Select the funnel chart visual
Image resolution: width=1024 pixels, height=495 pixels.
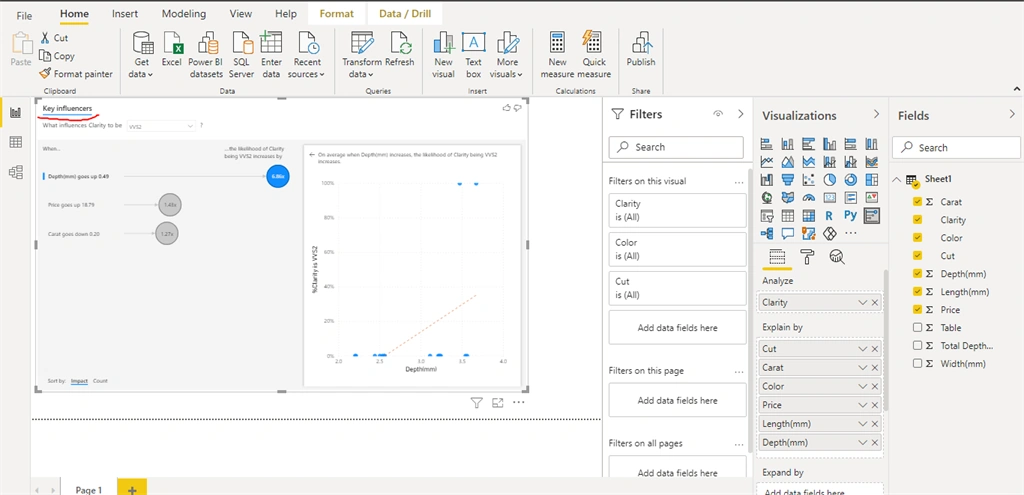point(788,179)
